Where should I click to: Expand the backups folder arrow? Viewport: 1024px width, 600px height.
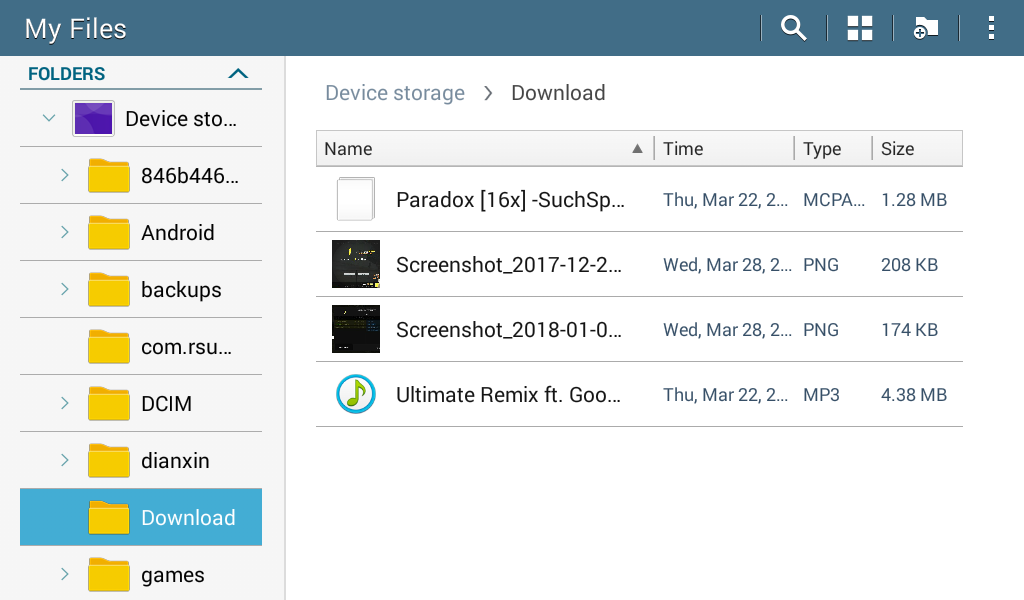[x=65, y=289]
